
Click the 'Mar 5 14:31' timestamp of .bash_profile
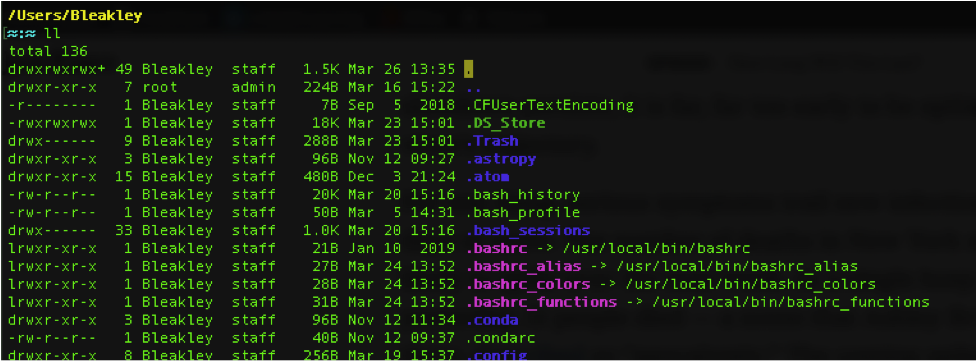[x=401, y=213]
